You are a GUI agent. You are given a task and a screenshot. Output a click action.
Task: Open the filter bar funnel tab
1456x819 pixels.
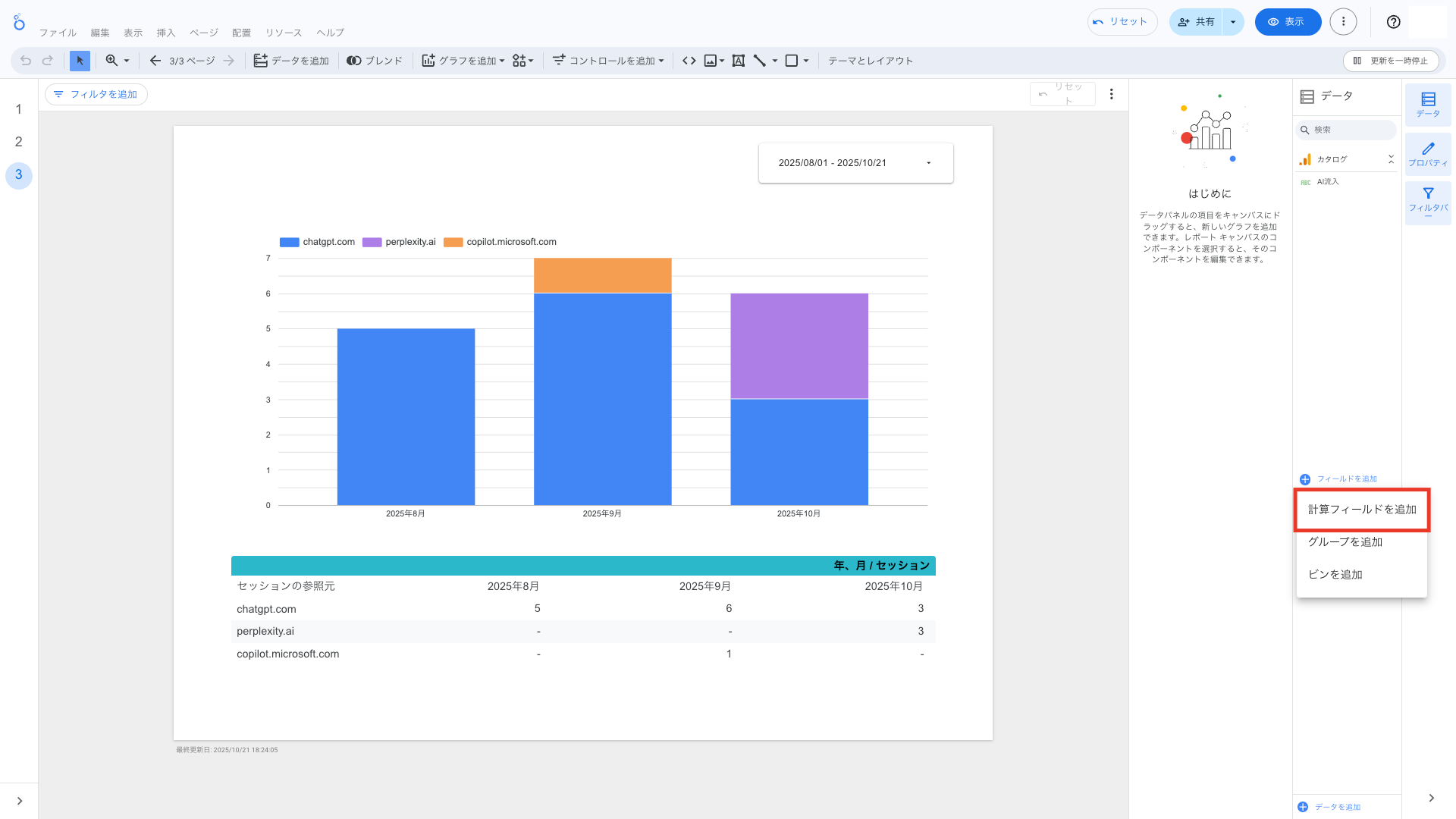1428,202
